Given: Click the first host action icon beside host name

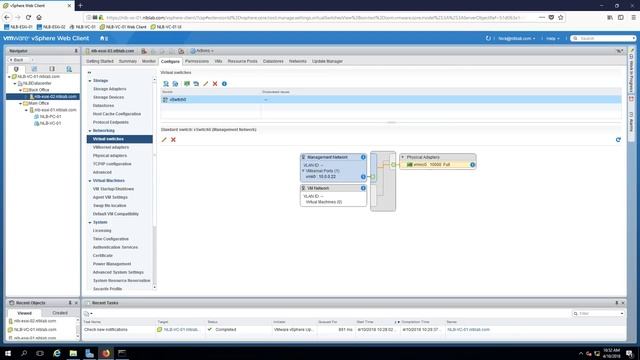Looking at the screenshot, I should [144, 51].
